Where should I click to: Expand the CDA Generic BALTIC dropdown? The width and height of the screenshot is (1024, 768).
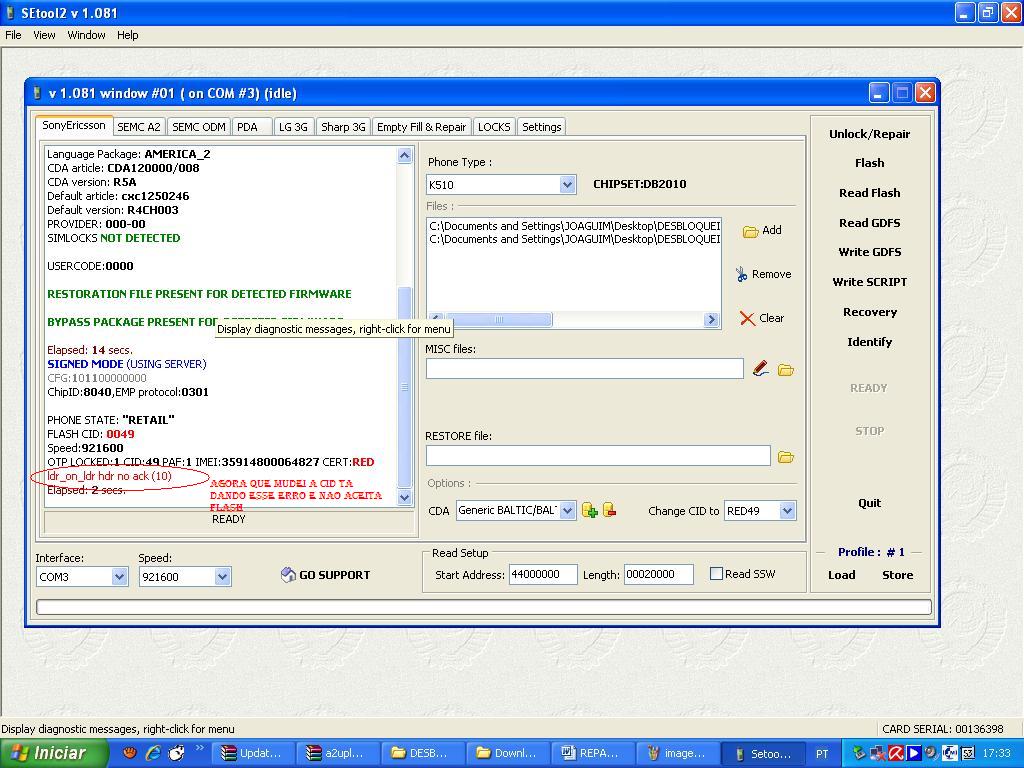pyautogui.click(x=568, y=511)
